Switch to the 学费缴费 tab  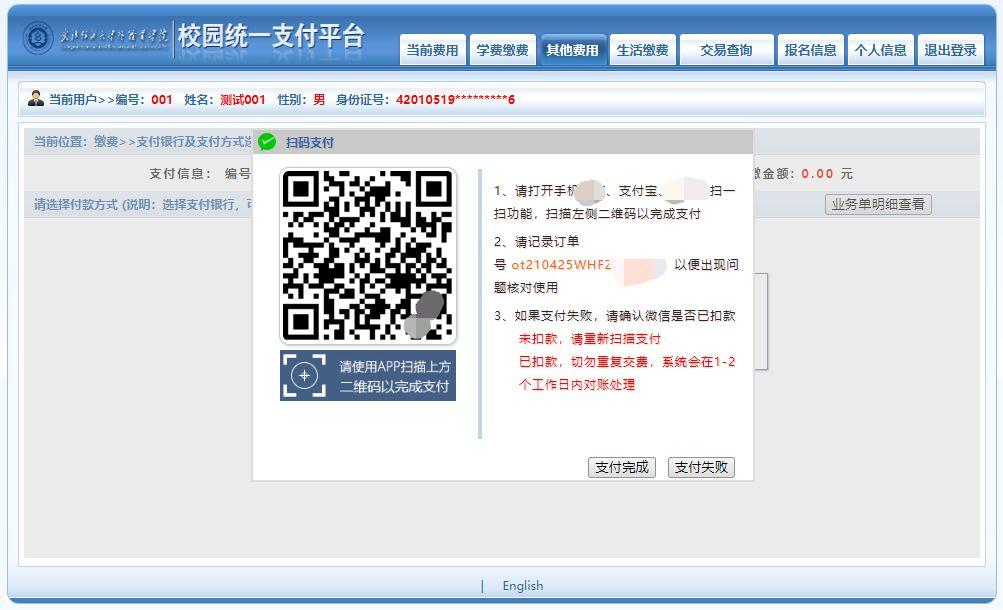coord(502,50)
